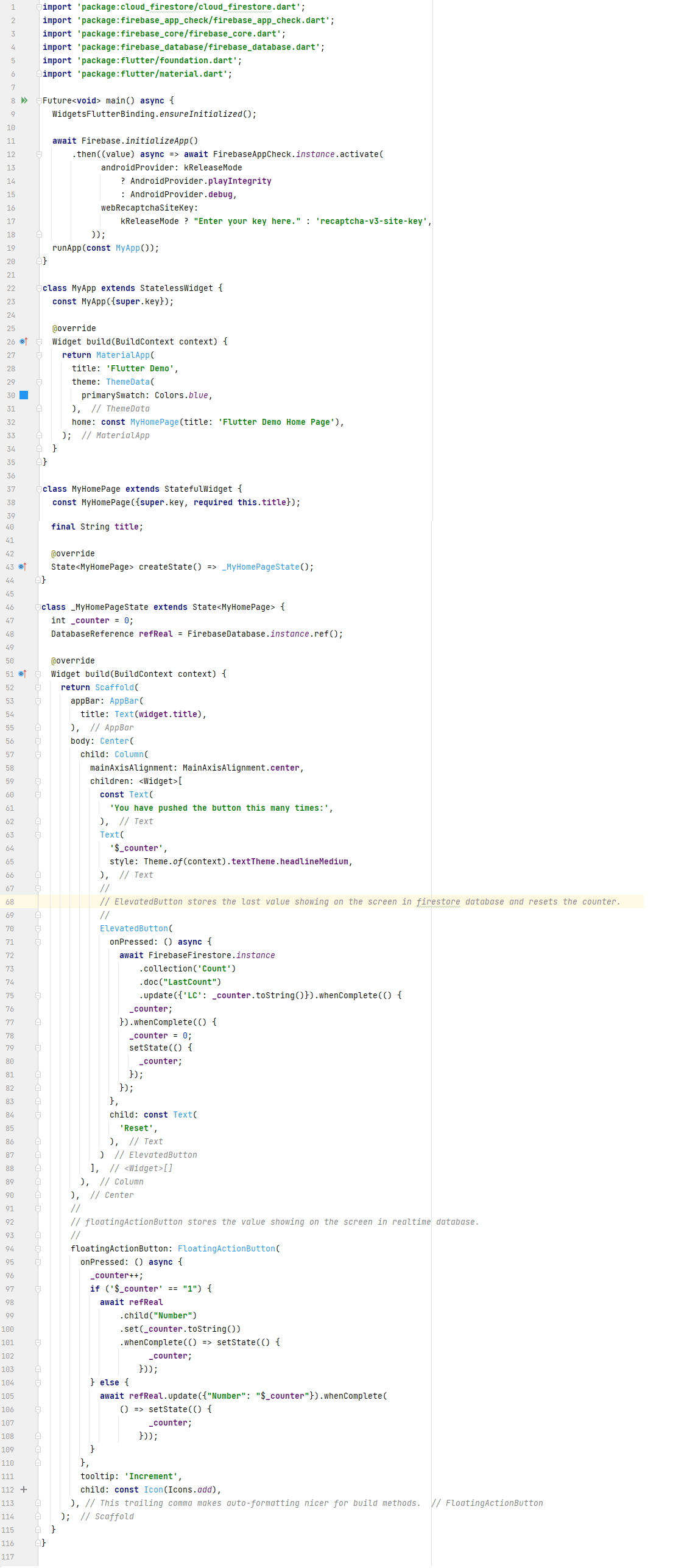Click the override gutter icon on line 26
The image size is (687, 1568).
click(23, 341)
